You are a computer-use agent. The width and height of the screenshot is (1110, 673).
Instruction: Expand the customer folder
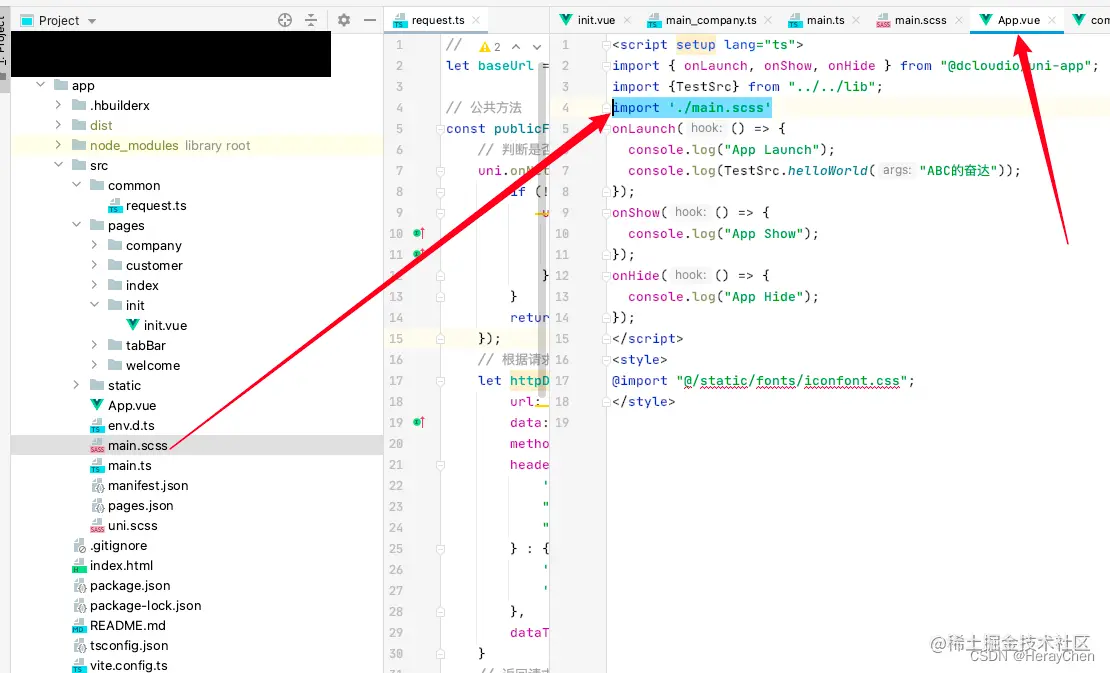coord(94,265)
